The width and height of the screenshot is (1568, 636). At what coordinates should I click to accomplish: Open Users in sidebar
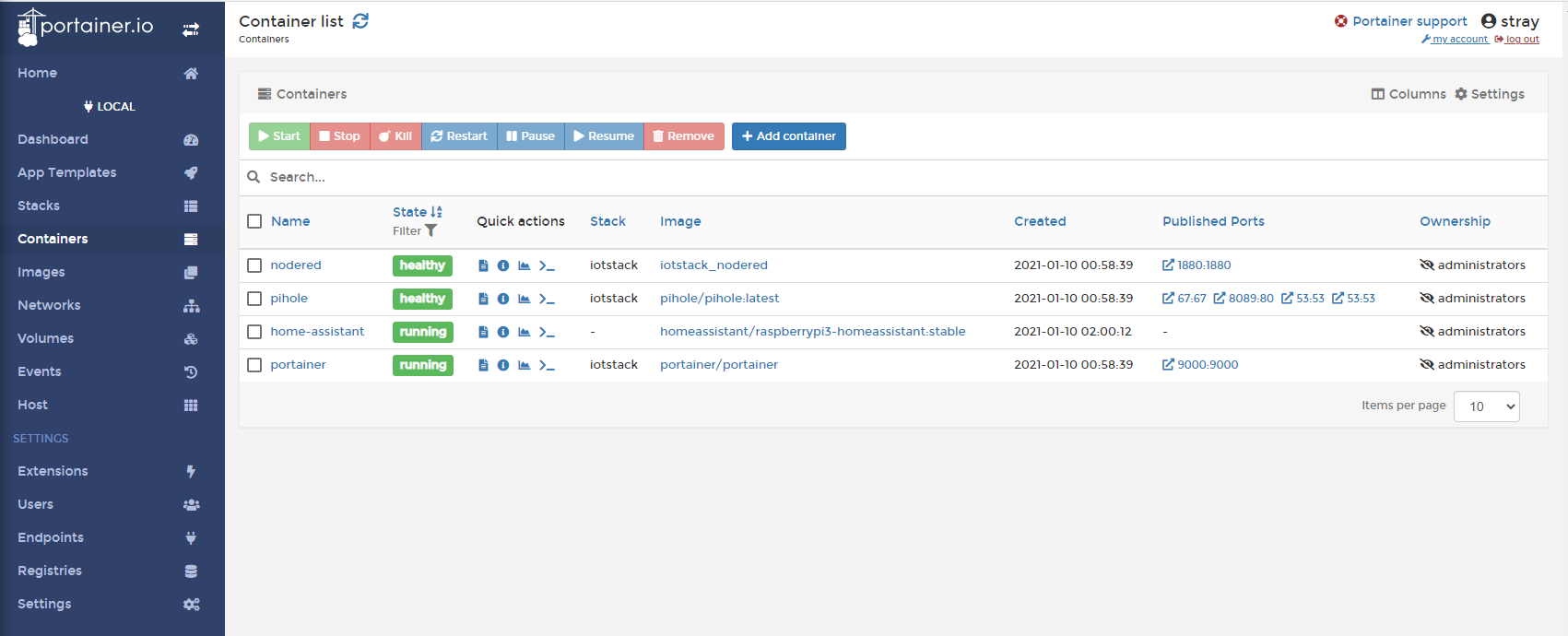point(112,504)
